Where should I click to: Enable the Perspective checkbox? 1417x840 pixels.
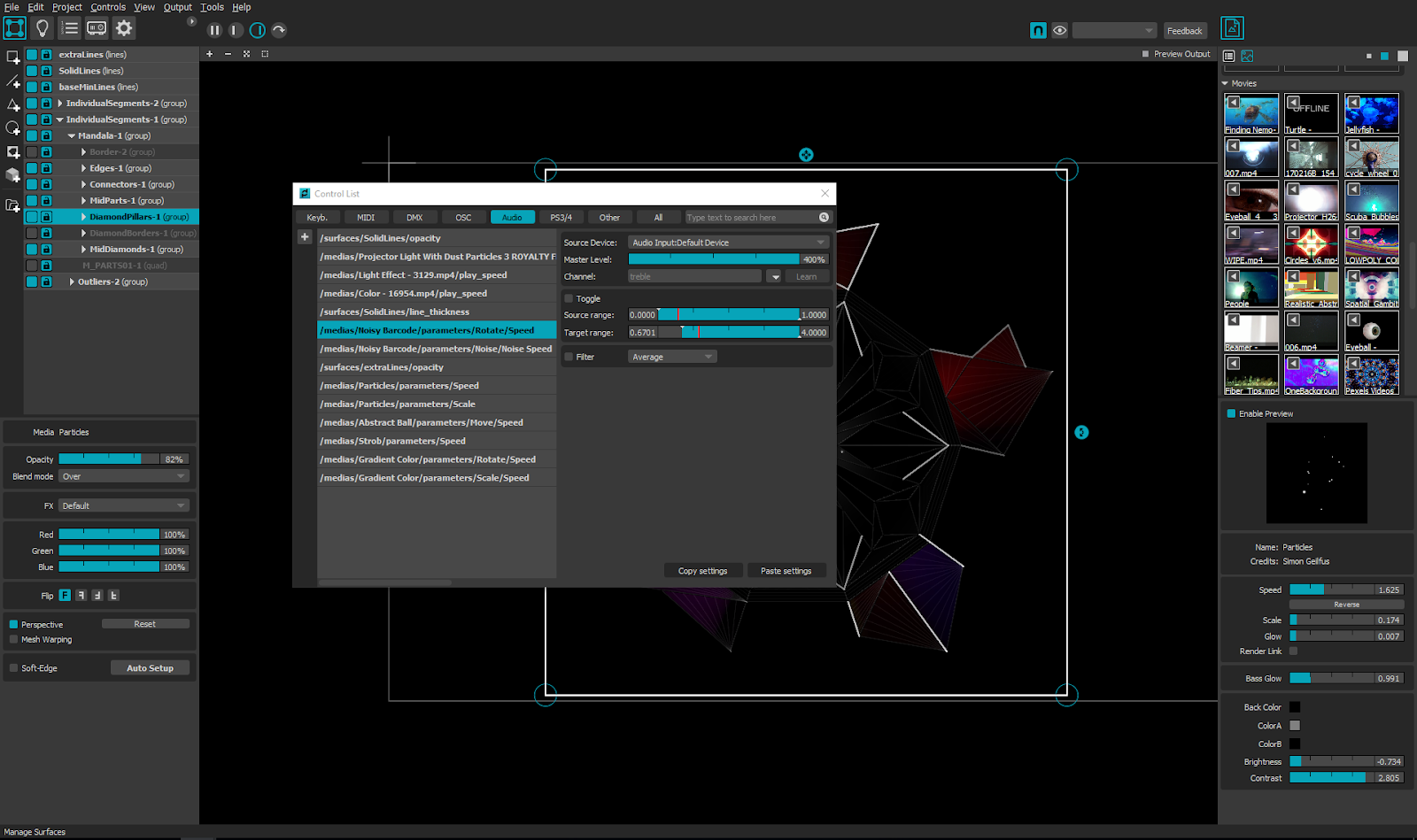(x=12, y=624)
